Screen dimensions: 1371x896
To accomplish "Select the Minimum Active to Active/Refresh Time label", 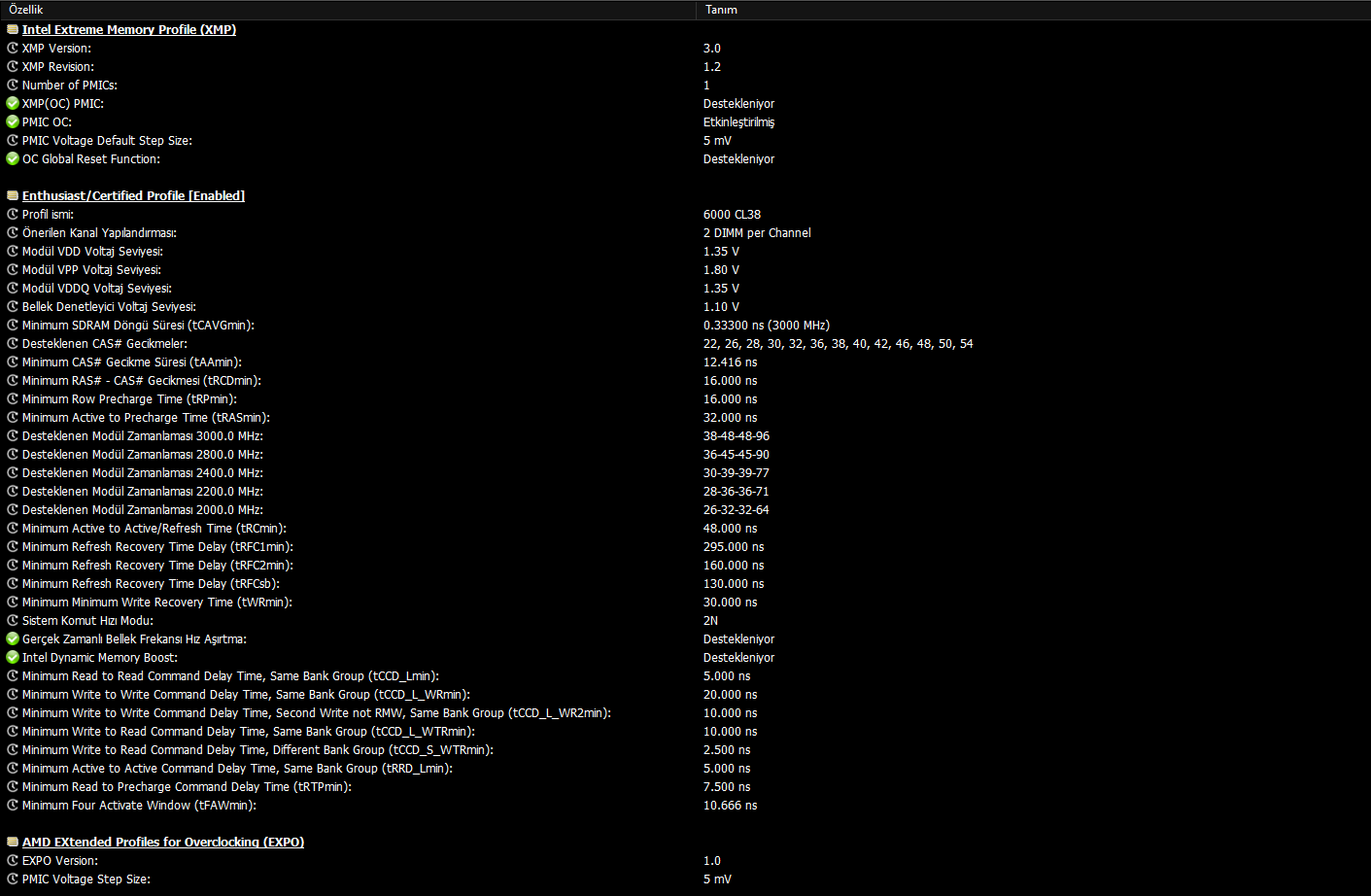I will (x=154, y=529).
